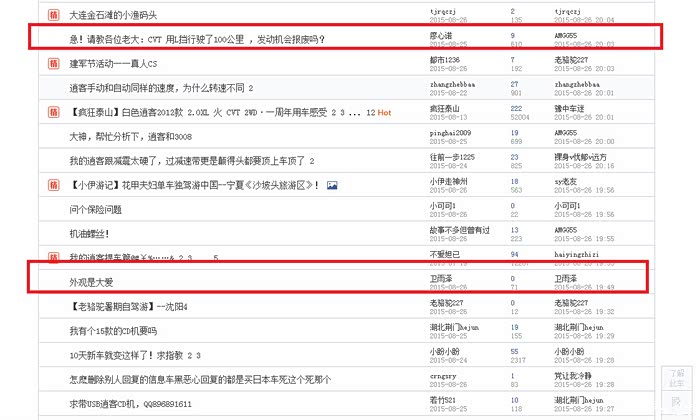700x420 pixels.
Task: Open thread 老骆驼暑期自驾游 沈阳4
Action: coord(128,307)
